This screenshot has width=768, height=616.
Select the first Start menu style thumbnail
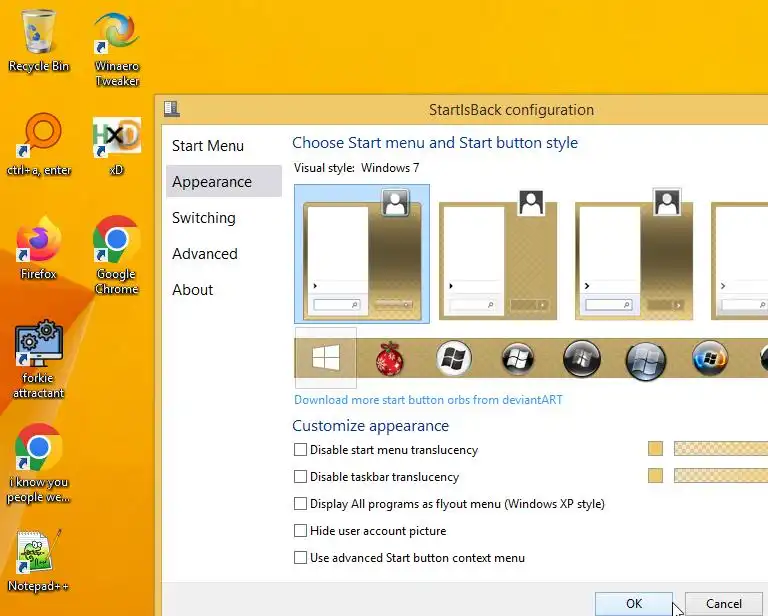[362, 254]
